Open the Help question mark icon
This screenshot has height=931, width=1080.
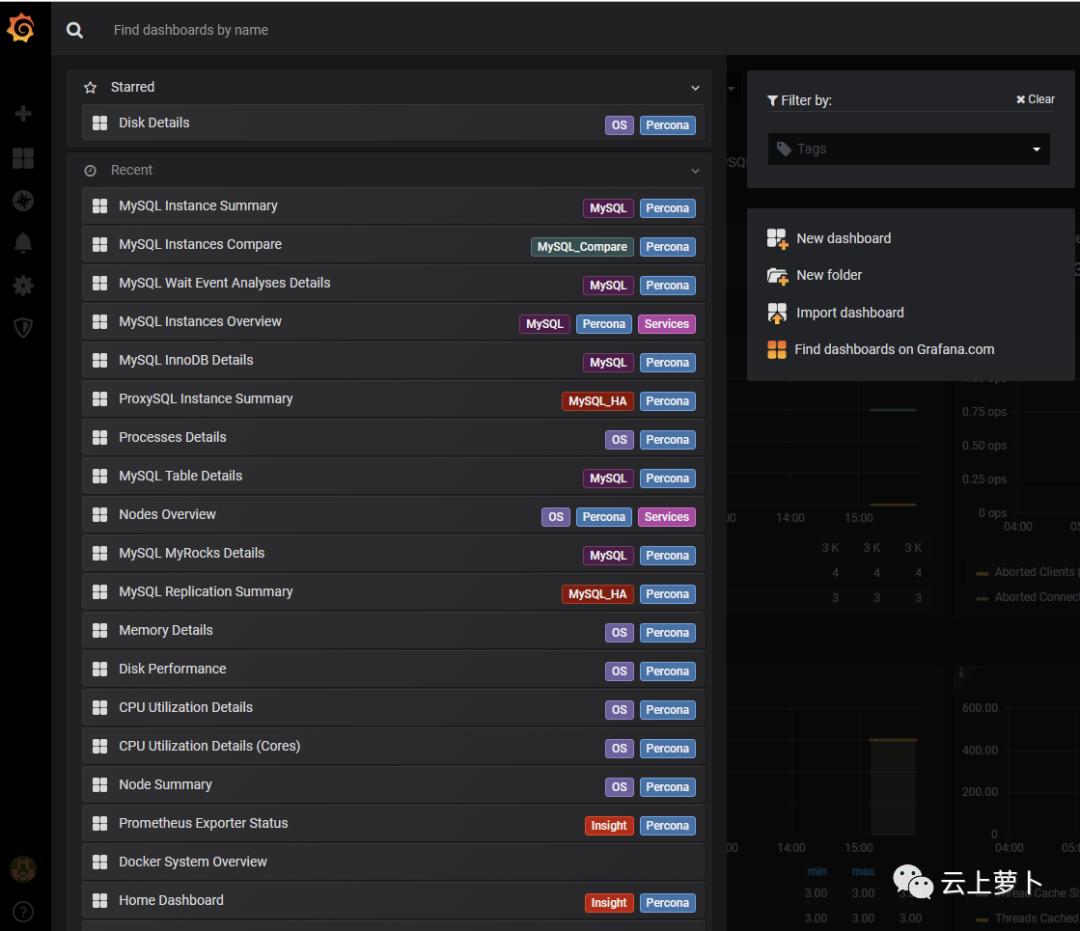(23, 912)
